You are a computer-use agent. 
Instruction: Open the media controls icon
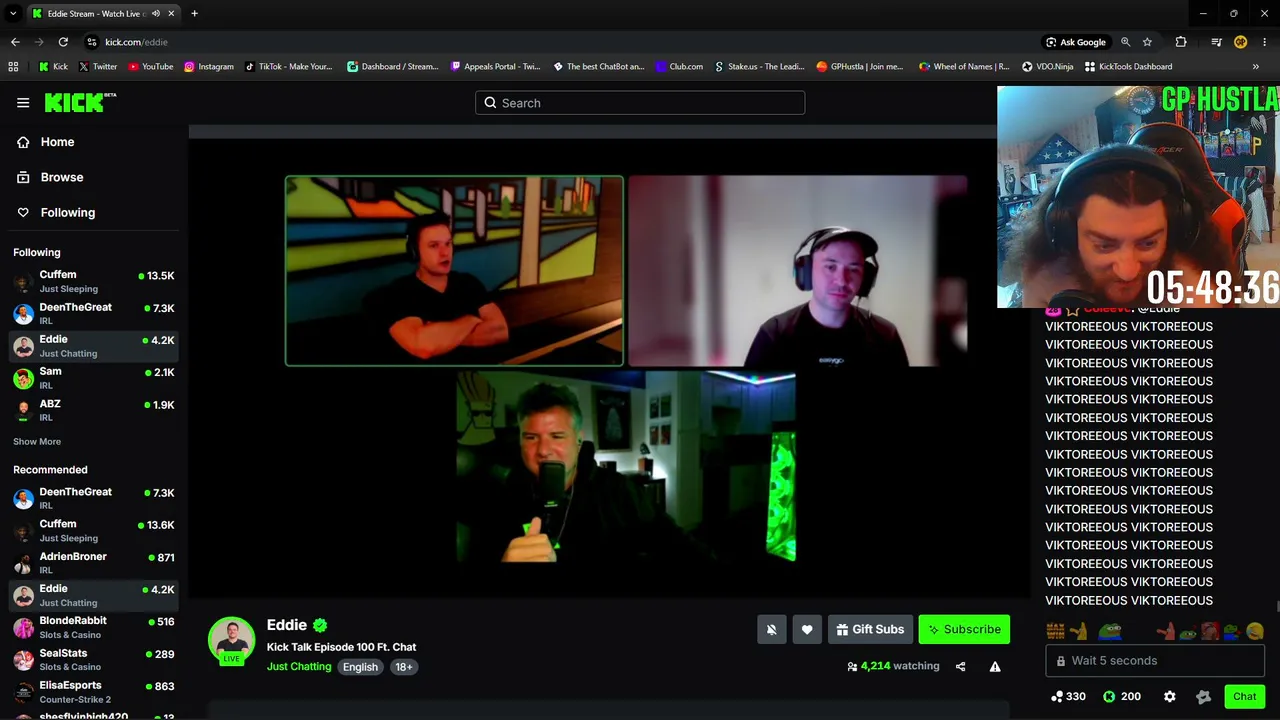point(1216,42)
